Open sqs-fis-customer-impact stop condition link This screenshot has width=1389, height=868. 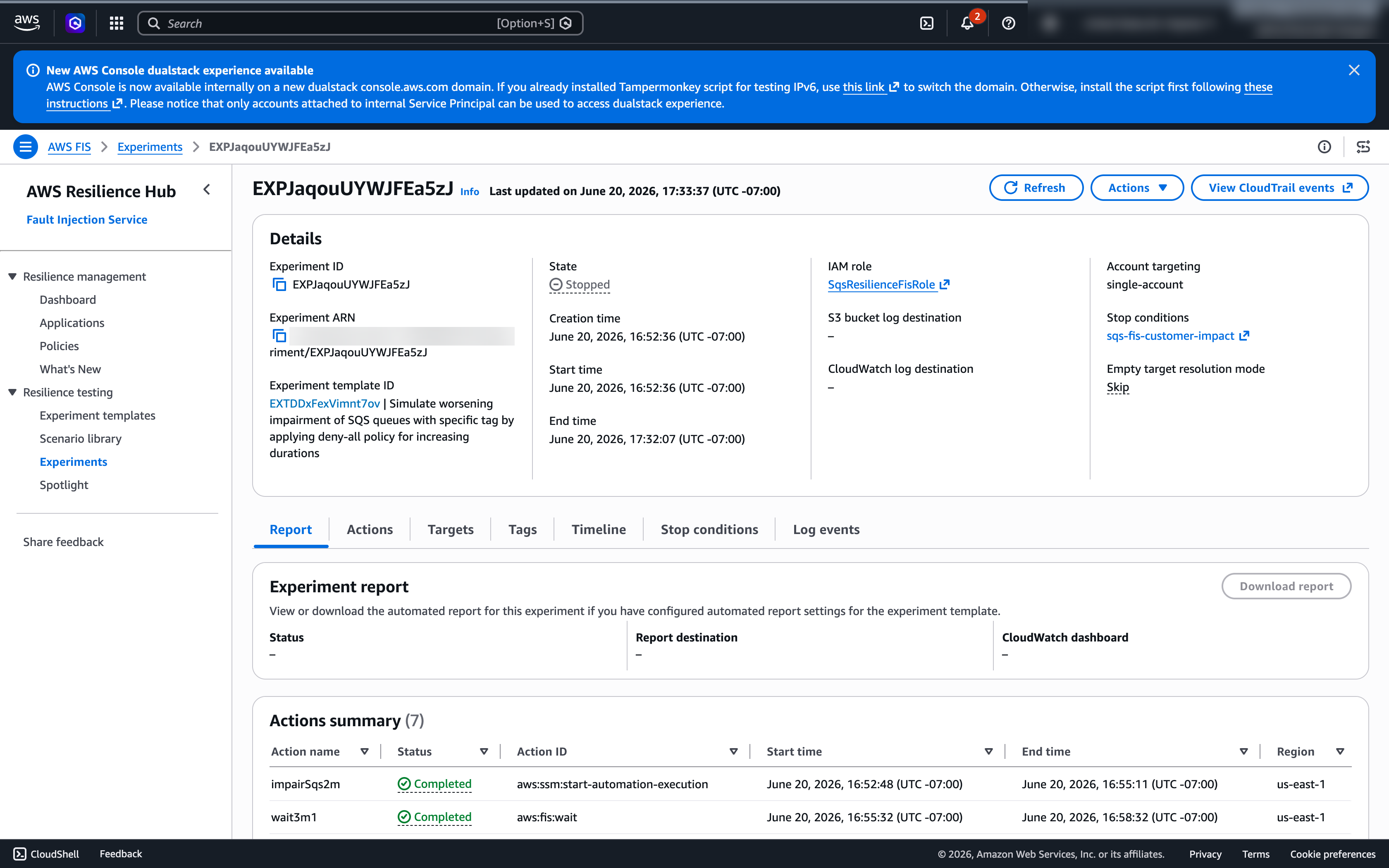pos(1178,336)
